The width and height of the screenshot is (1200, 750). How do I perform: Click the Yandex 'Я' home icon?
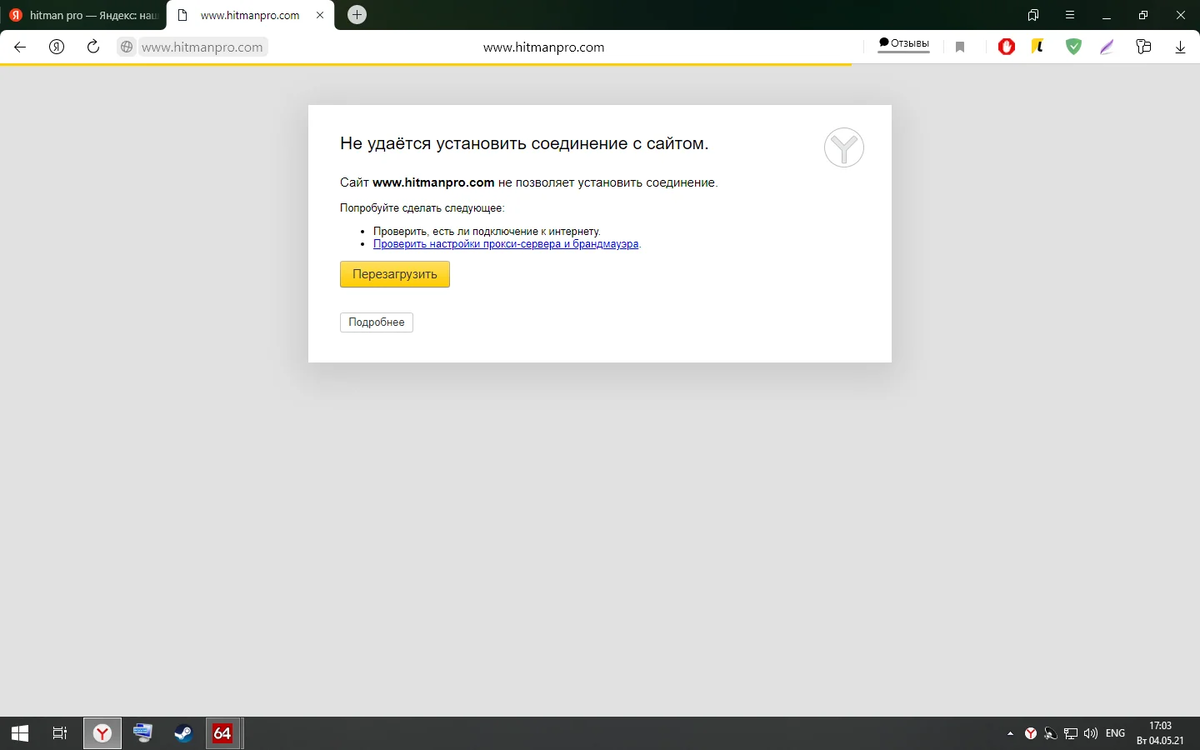coord(57,47)
